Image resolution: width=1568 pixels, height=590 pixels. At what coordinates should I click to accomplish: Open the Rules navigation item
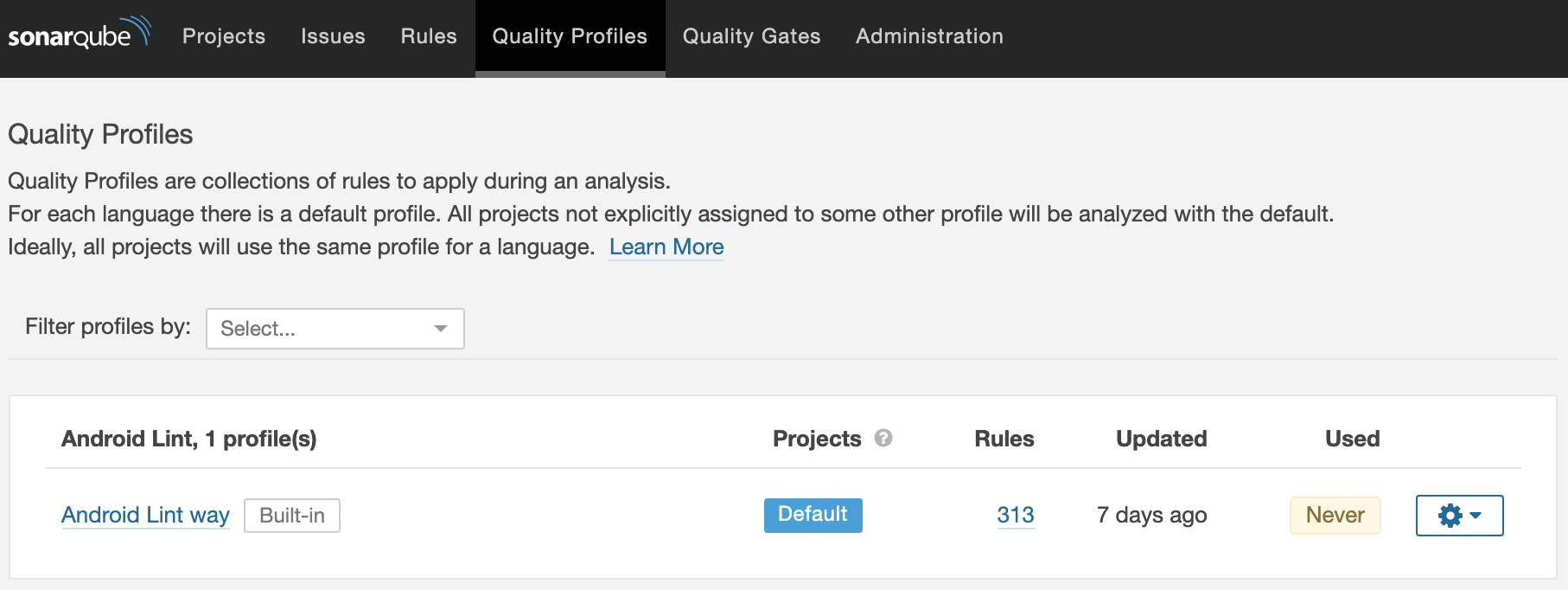click(429, 36)
